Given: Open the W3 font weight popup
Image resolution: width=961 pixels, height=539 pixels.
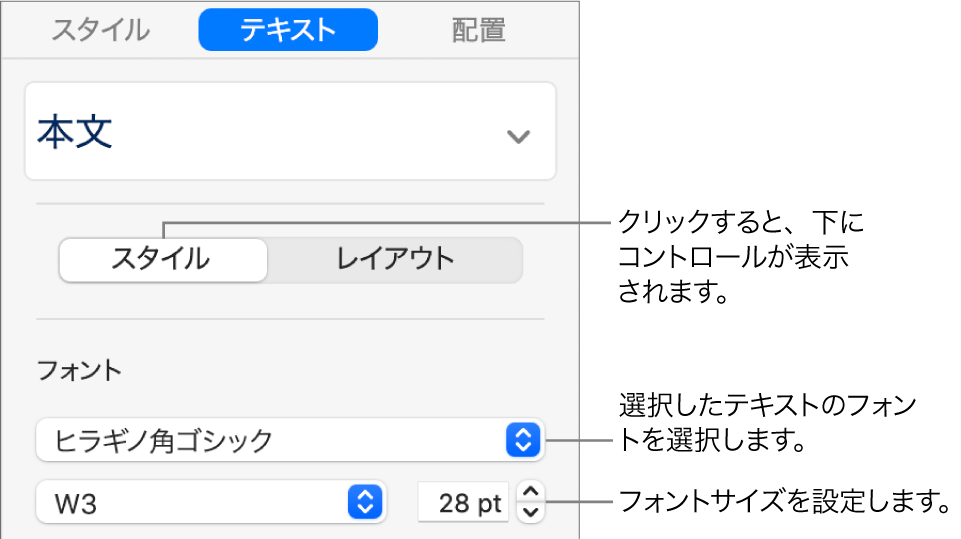Looking at the screenshot, I should click(x=211, y=502).
